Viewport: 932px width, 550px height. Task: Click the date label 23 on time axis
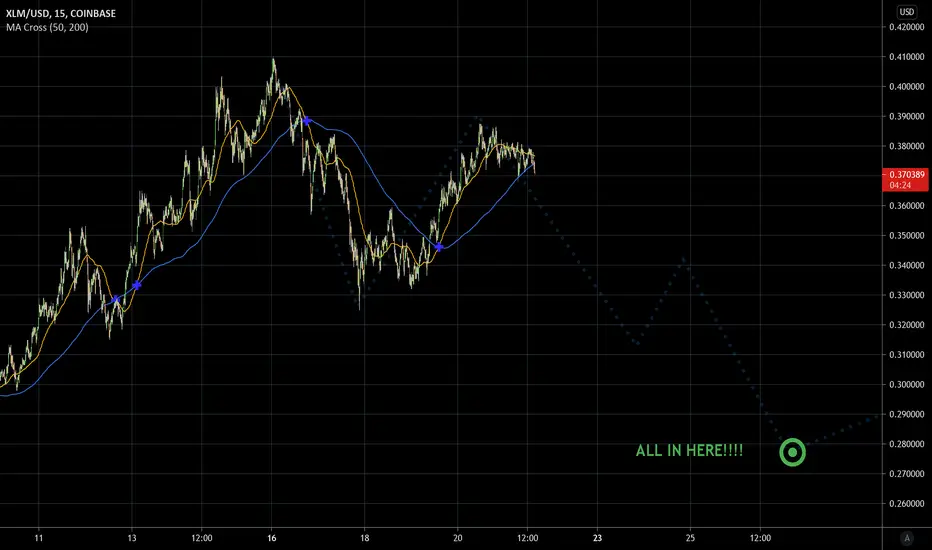click(x=597, y=538)
